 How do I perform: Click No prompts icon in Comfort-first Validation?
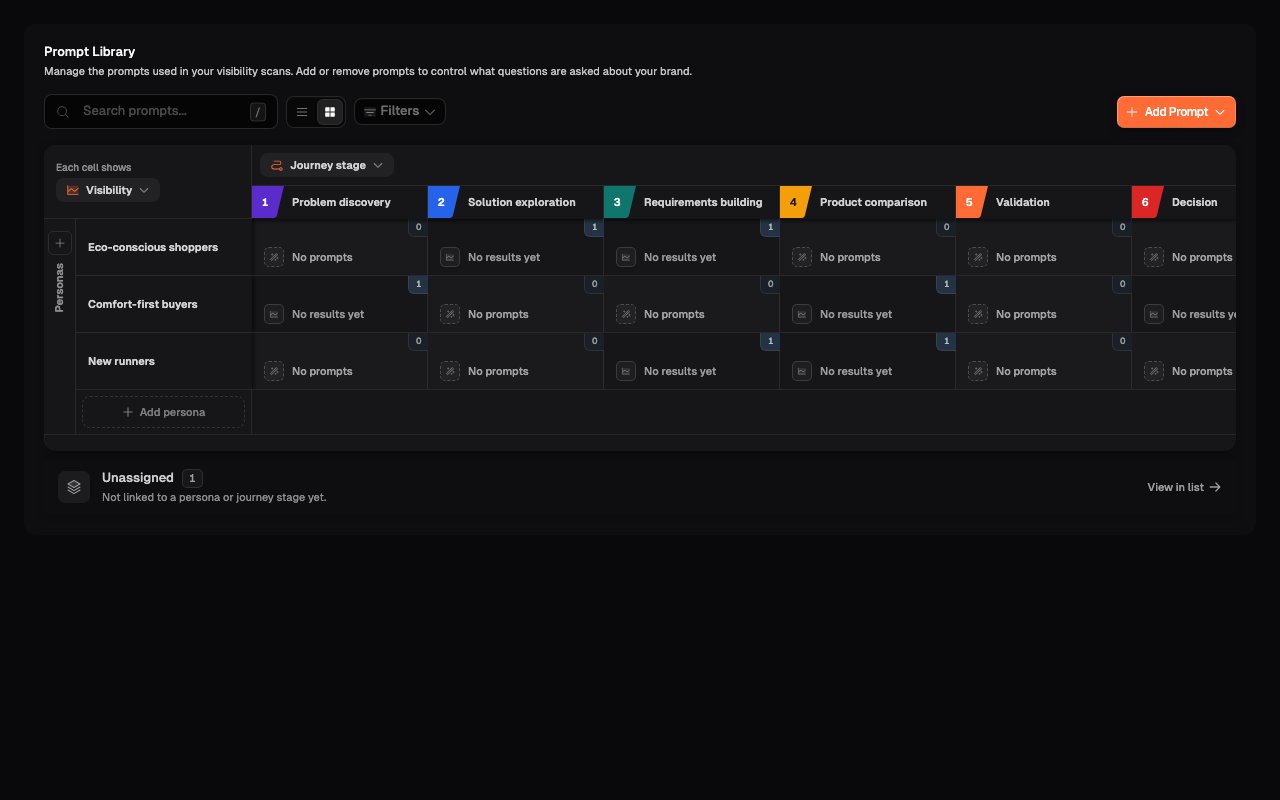(978, 314)
